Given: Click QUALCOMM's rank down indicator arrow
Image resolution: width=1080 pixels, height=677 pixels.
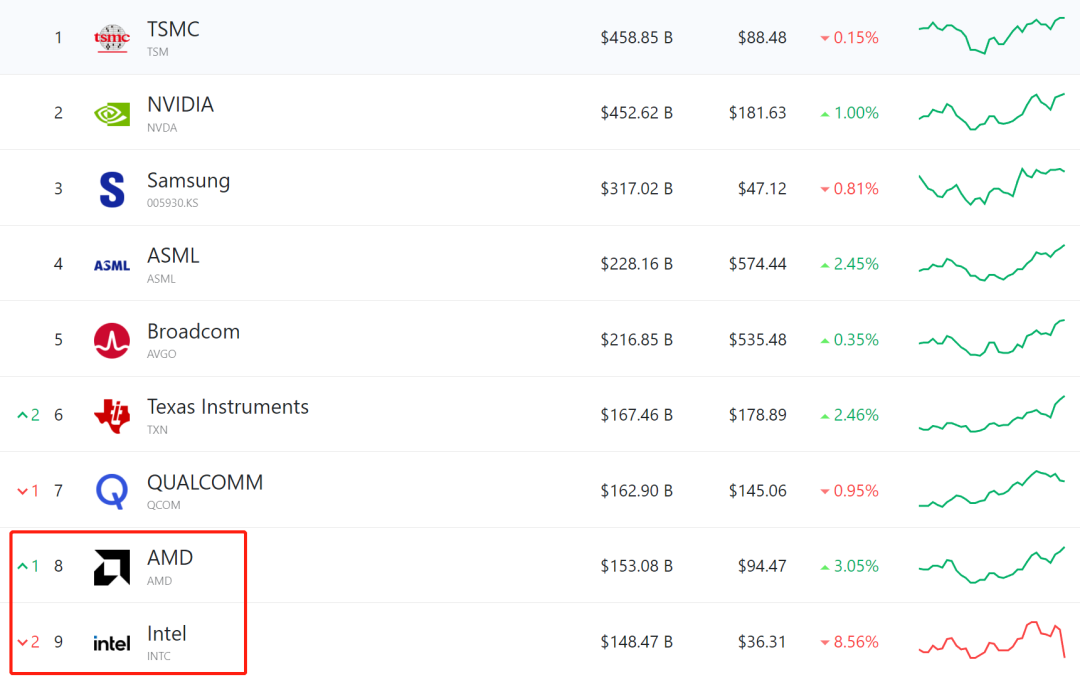Looking at the screenshot, I should pyautogui.click(x=23, y=491).
